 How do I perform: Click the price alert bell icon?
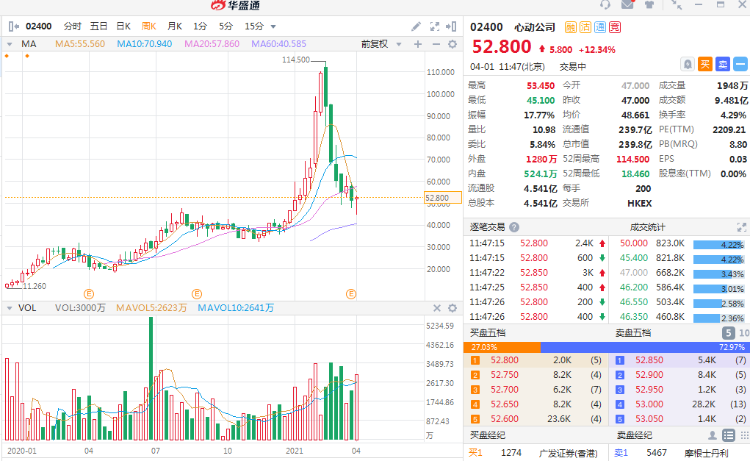pyautogui.click(x=687, y=64)
